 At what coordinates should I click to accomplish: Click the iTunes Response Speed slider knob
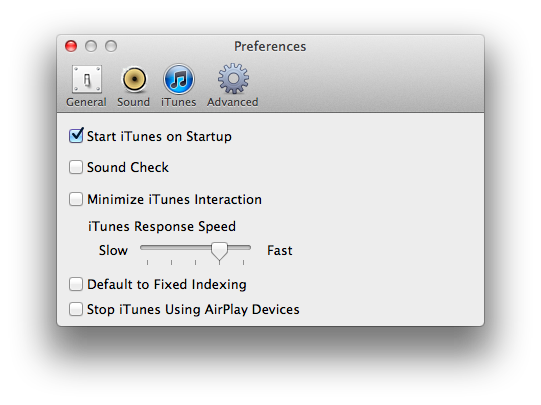219,251
